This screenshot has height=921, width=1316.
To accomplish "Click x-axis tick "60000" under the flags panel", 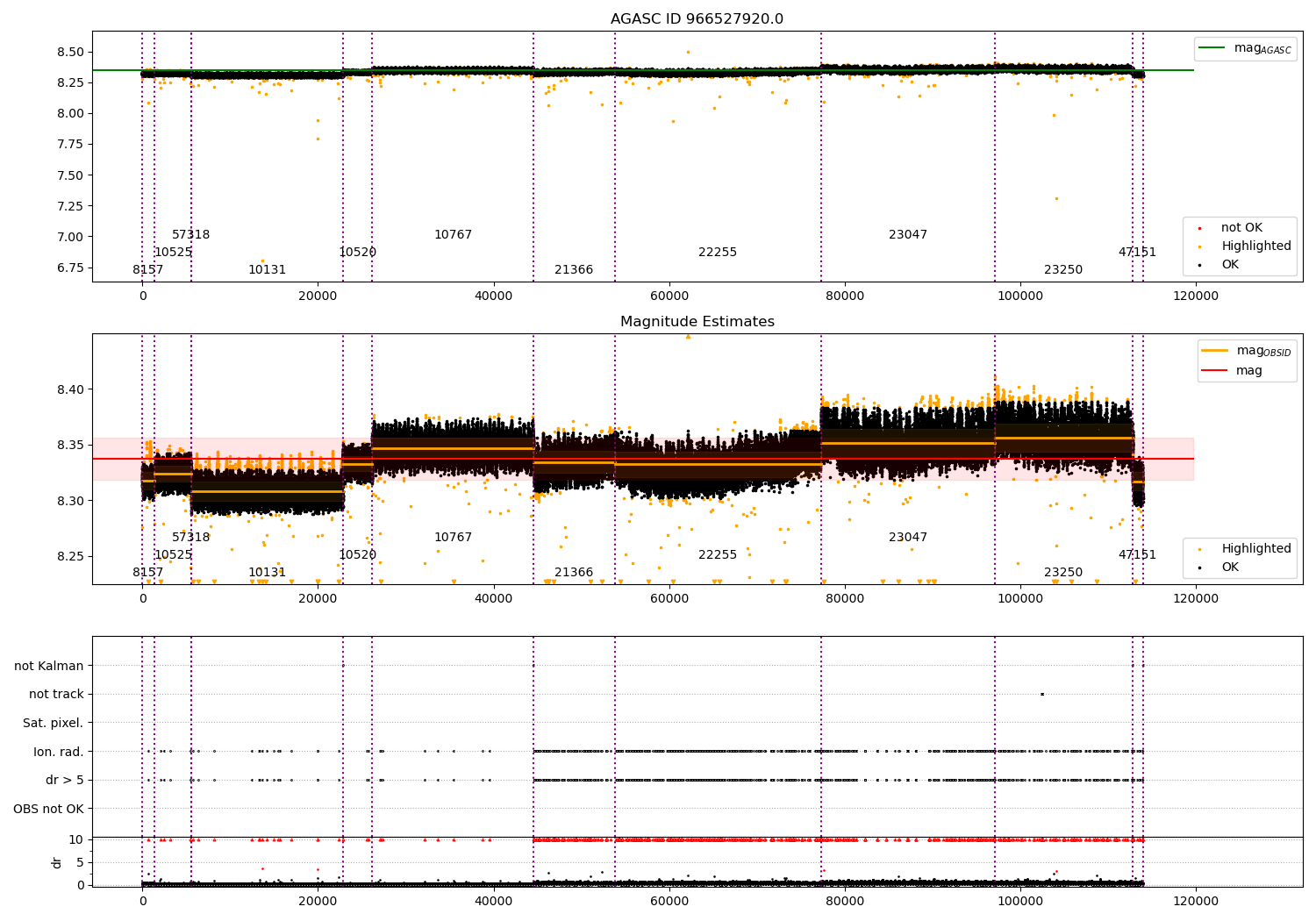I will point(669,901).
